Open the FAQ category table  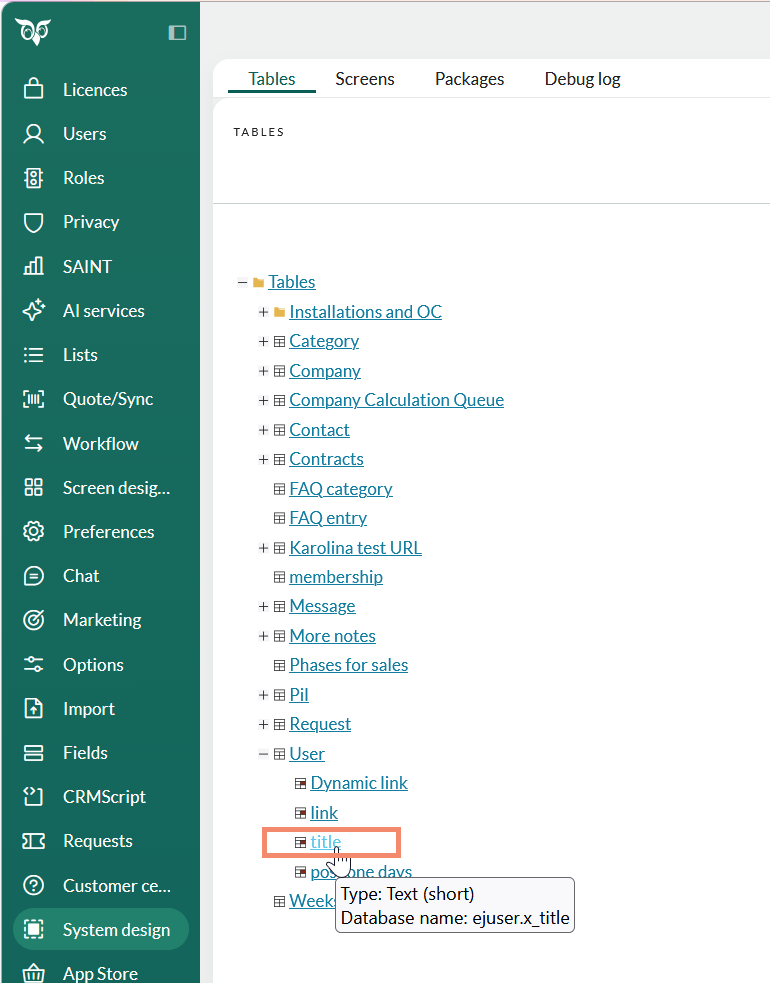[x=340, y=489]
